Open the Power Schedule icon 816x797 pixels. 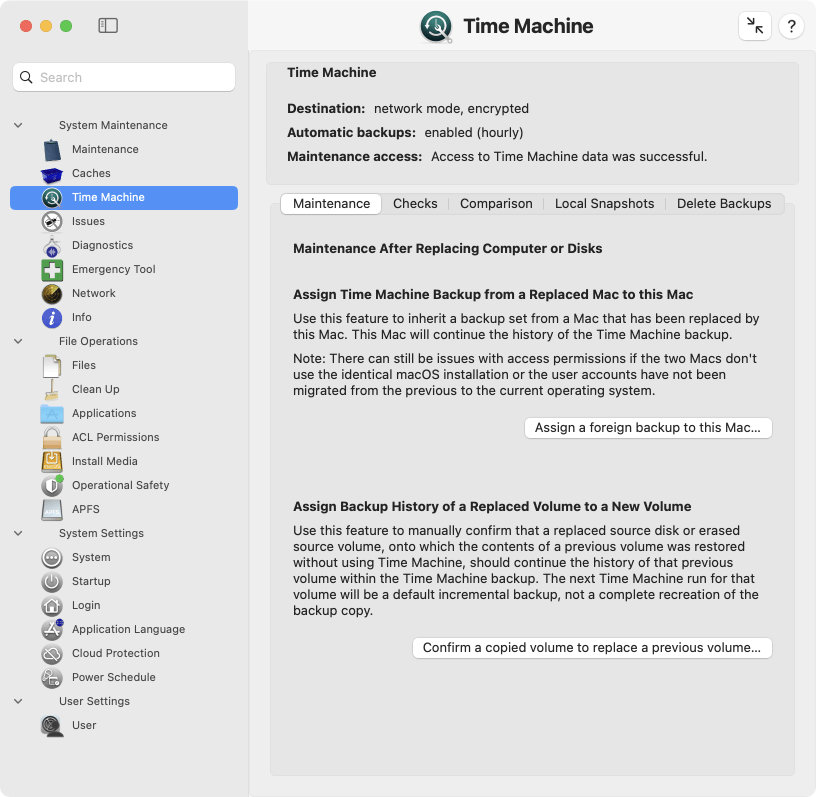tap(52, 677)
